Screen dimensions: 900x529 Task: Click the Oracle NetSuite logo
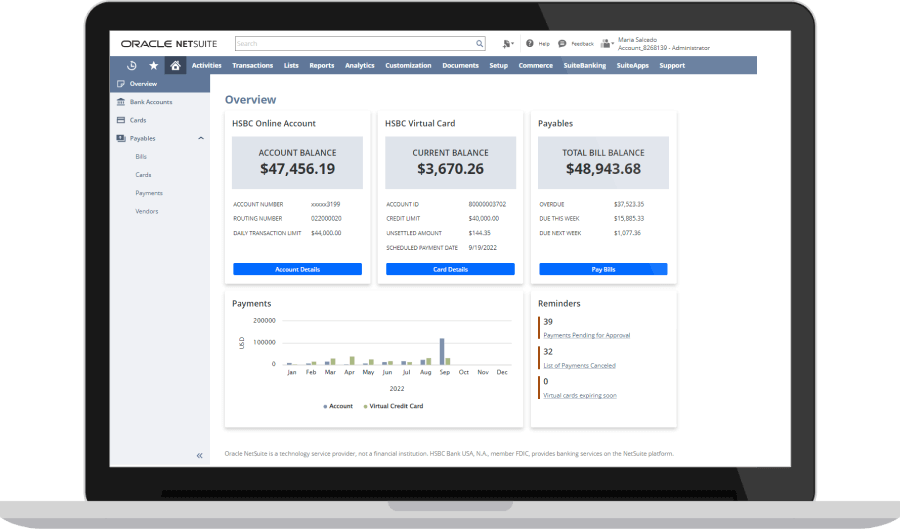click(x=169, y=44)
